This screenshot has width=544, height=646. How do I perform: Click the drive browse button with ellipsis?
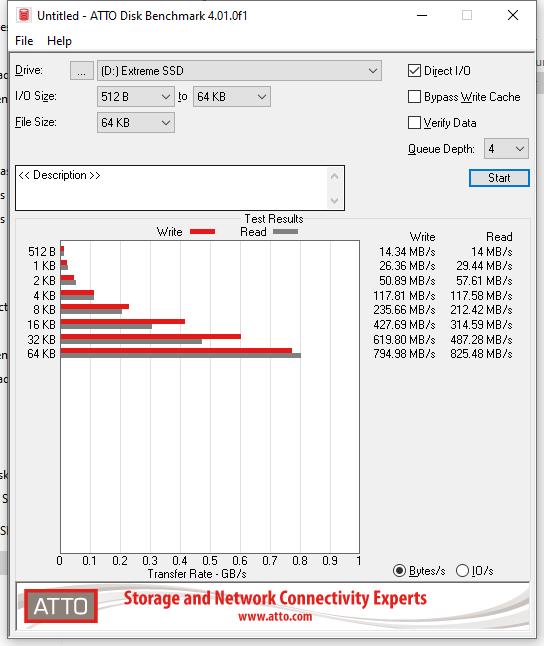(x=82, y=71)
